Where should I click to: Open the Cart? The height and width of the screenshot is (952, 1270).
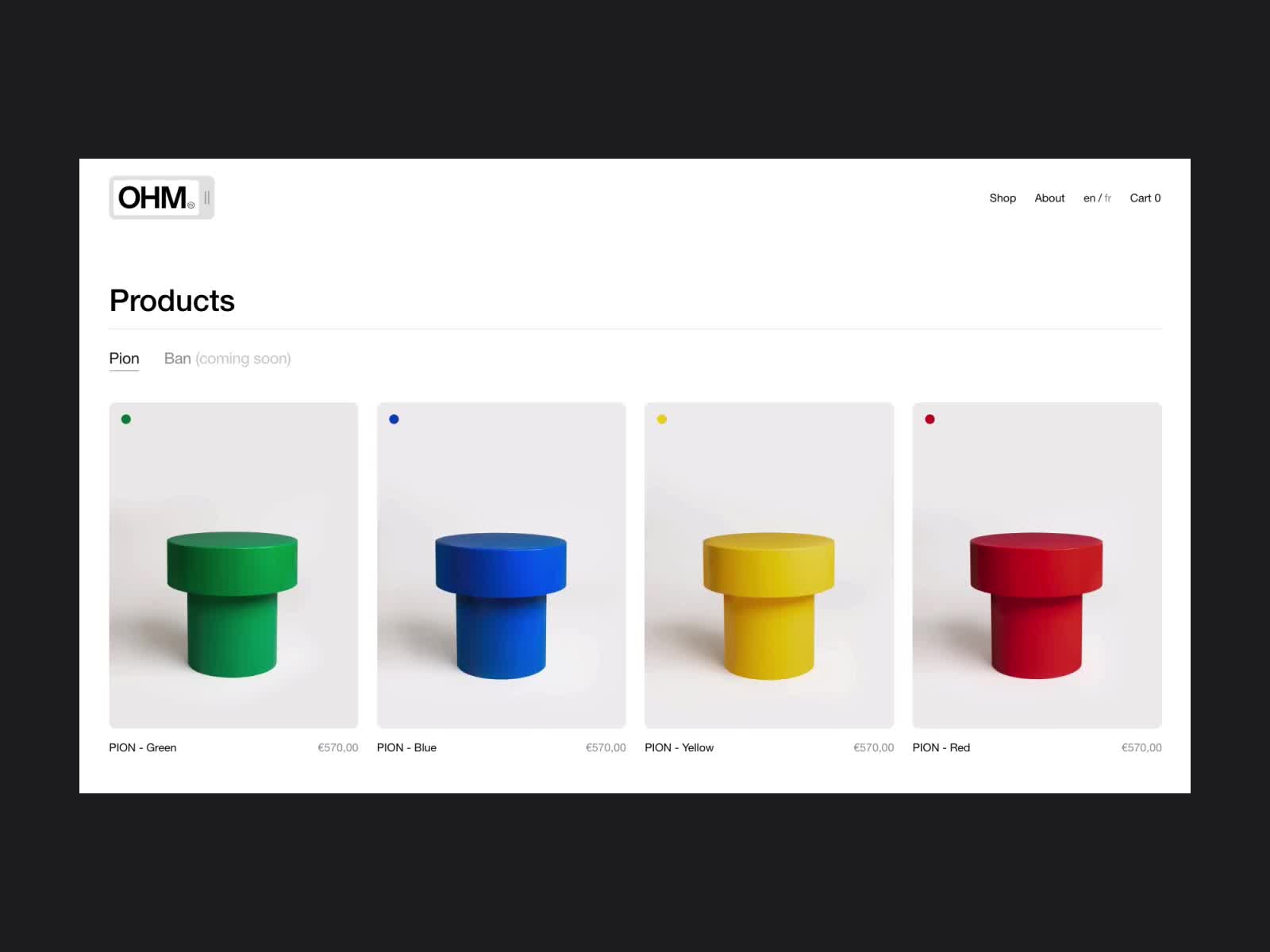[x=1145, y=198]
